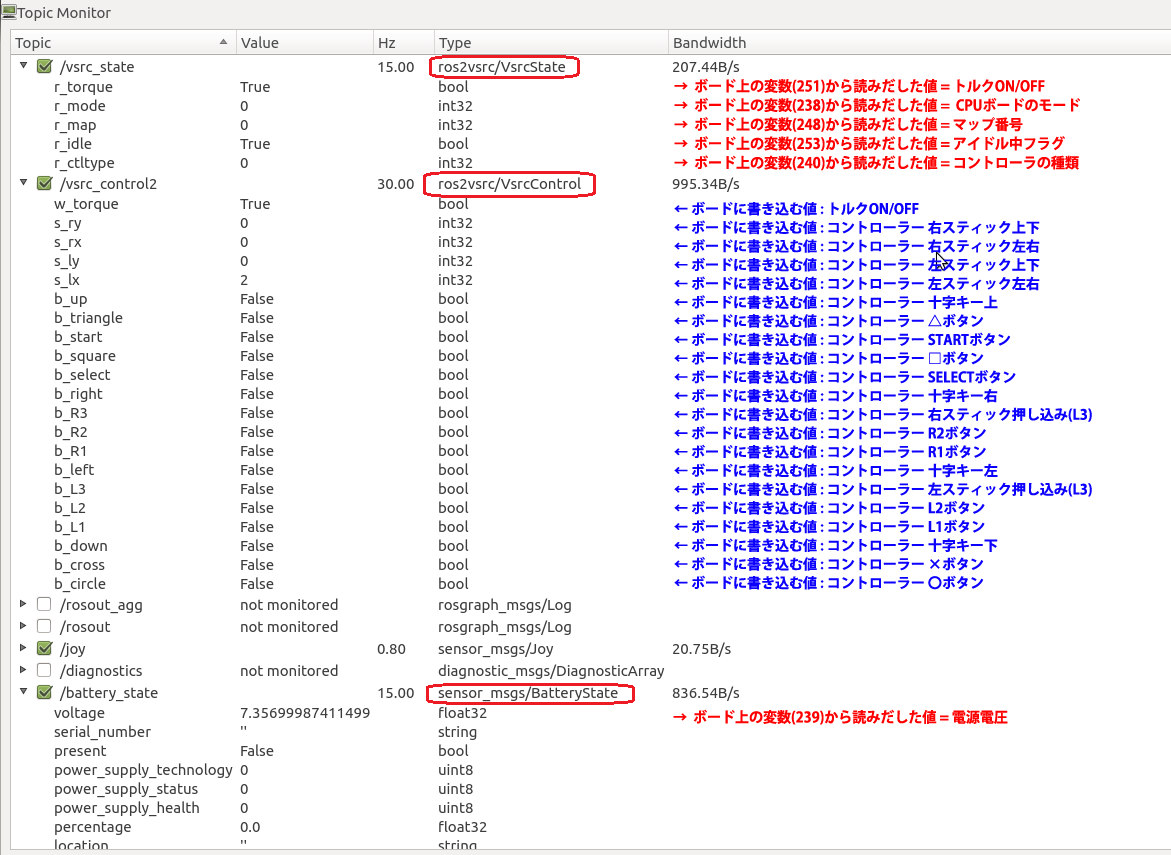The width and height of the screenshot is (1171, 855).
Task: Click the voltage value 7.35699987411499
Action: (305, 713)
